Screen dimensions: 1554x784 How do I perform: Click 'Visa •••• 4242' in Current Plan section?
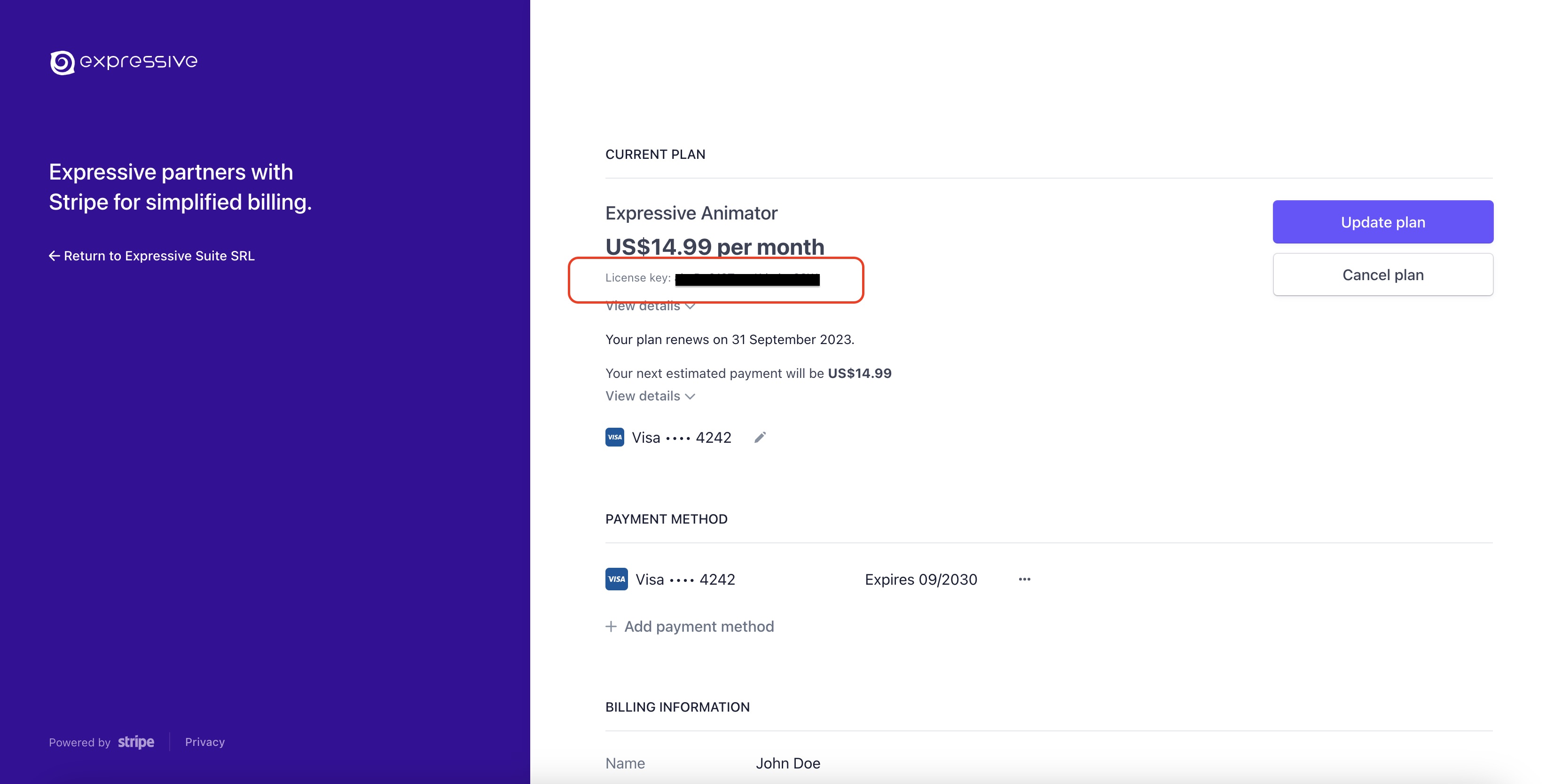(682, 438)
